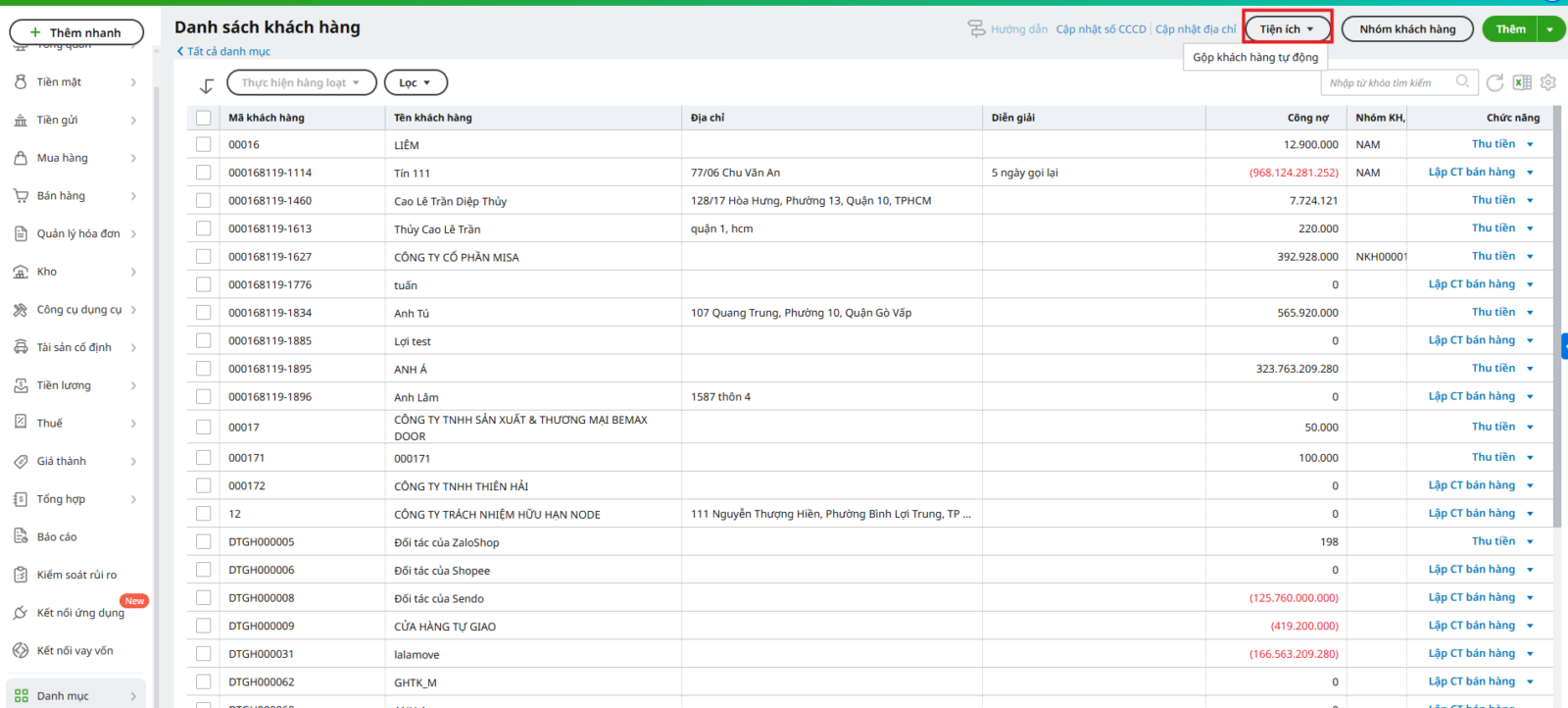1568x708 pixels.
Task: Click Thu tiền for customer LIÊM
Action: click(1493, 144)
